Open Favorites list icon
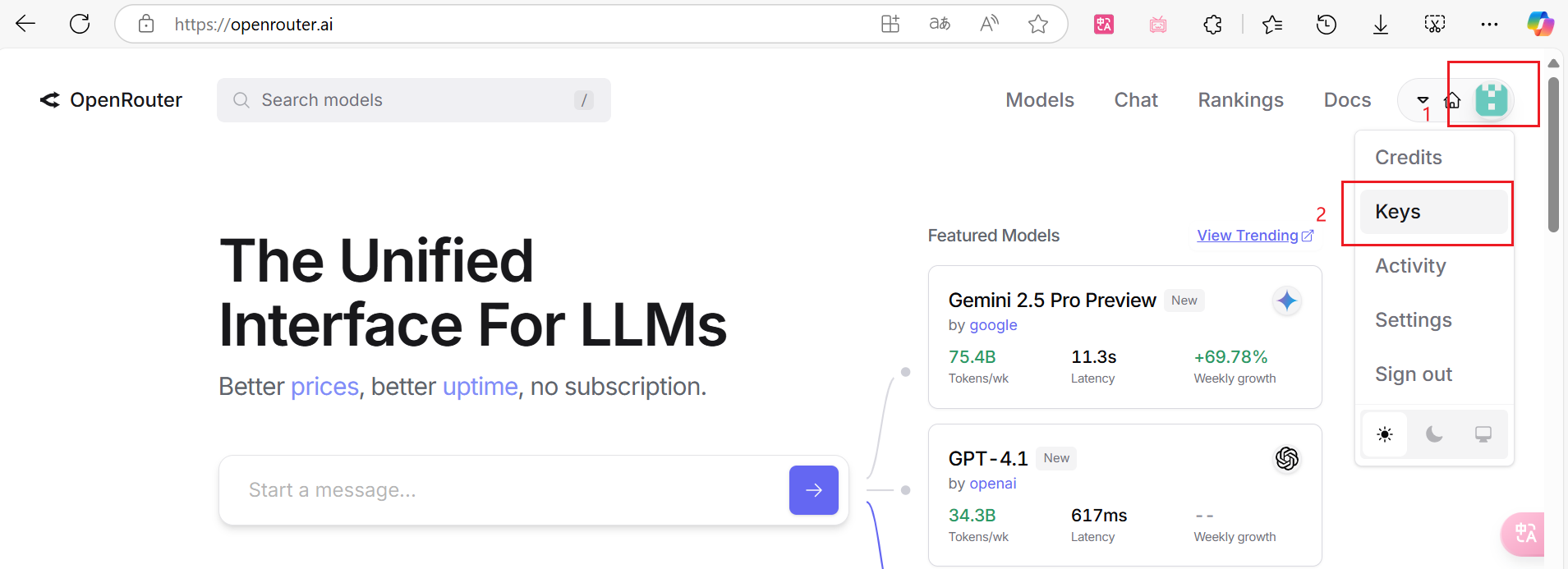 coord(1272,25)
